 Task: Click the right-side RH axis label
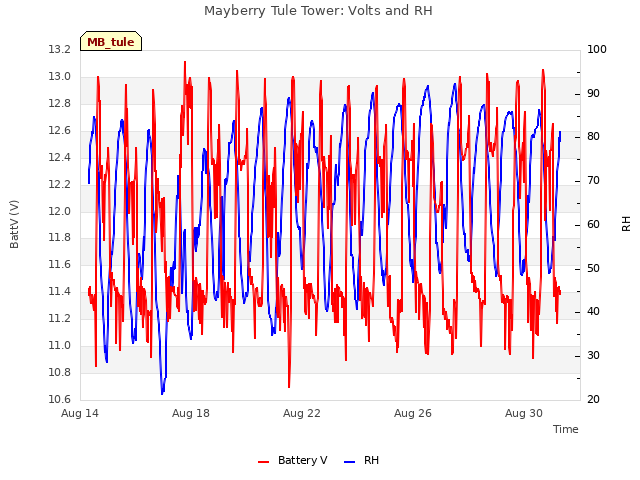click(626, 224)
